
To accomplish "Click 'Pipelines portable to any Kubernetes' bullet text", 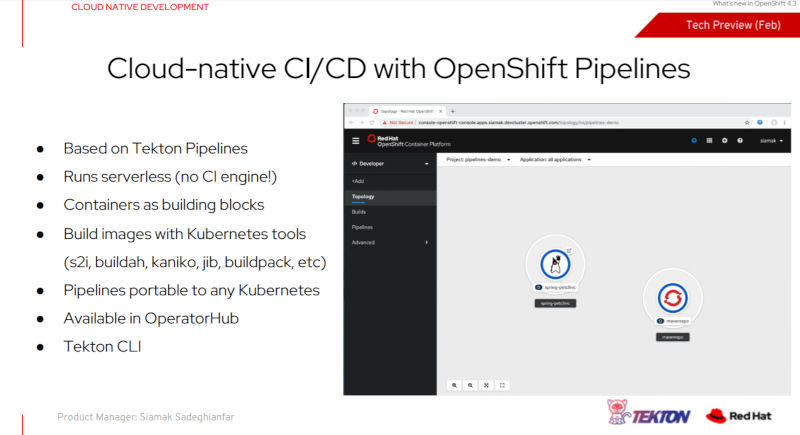I will click(192, 290).
